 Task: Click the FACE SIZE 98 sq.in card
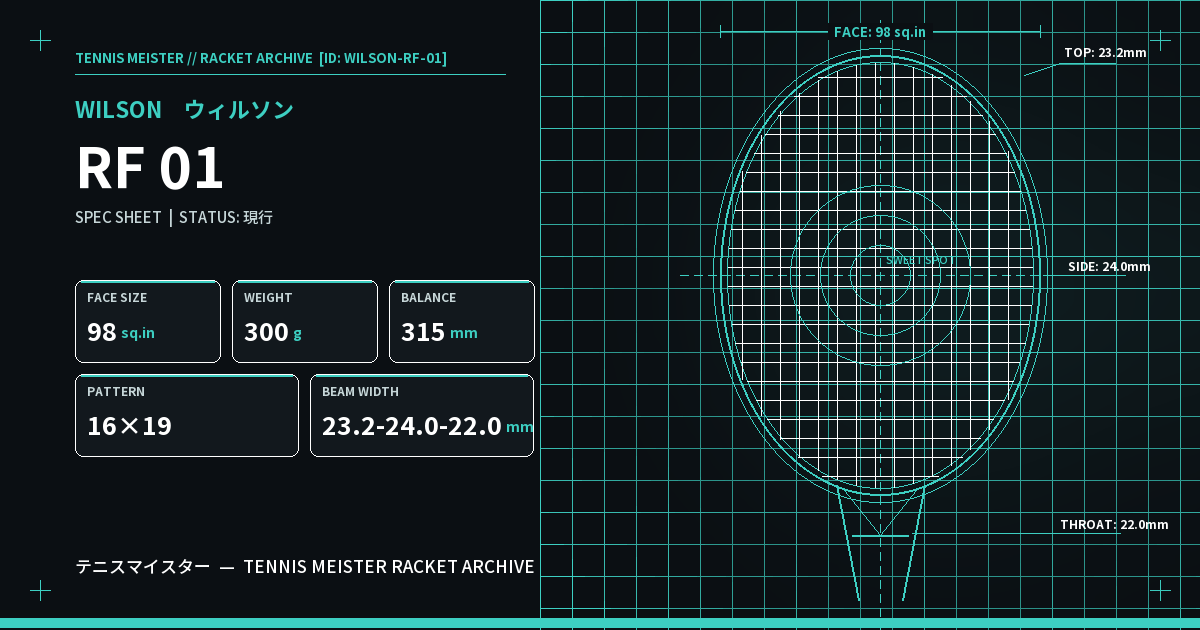pyautogui.click(x=148, y=321)
